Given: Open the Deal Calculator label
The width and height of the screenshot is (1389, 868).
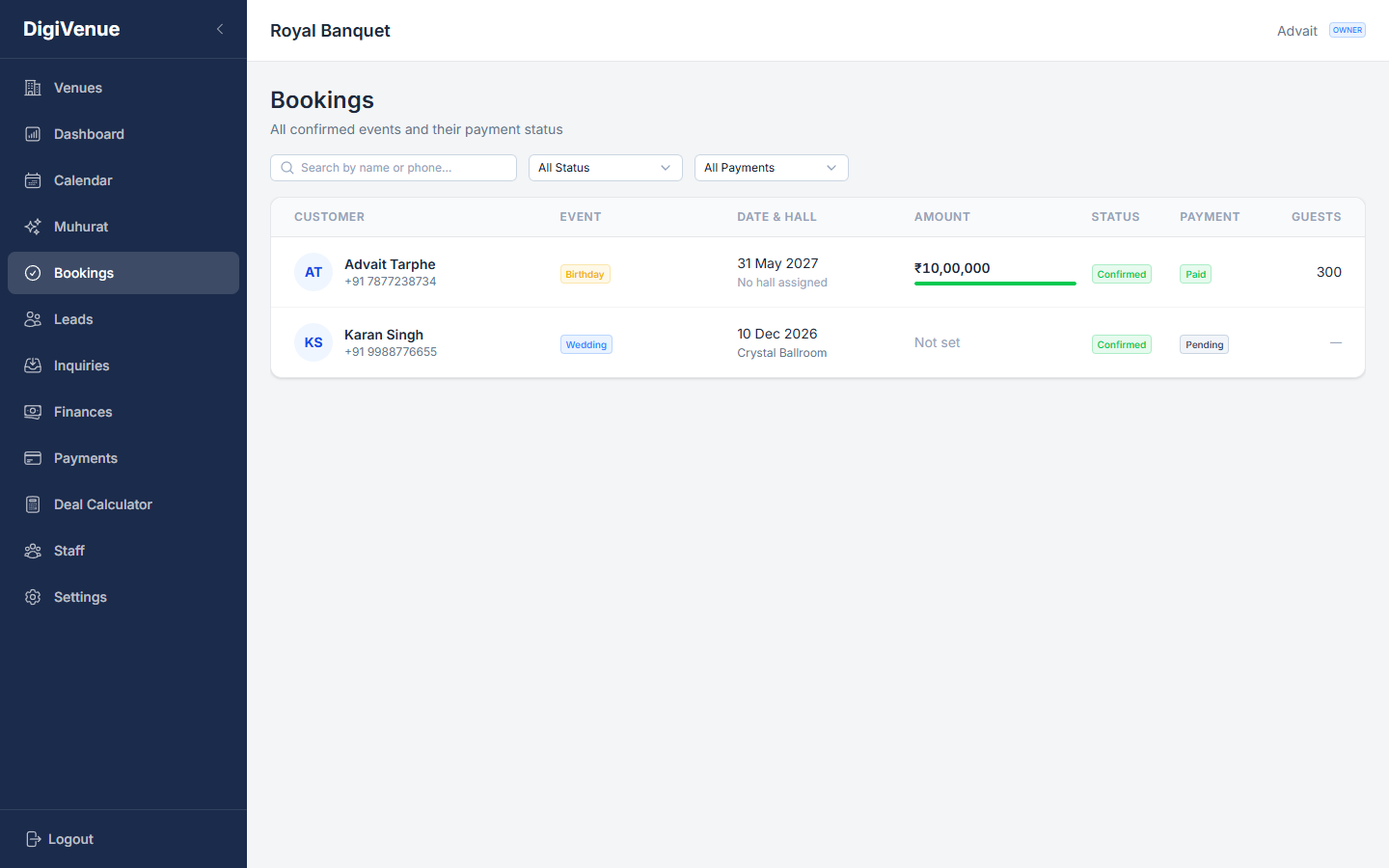Looking at the screenshot, I should (103, 504).
